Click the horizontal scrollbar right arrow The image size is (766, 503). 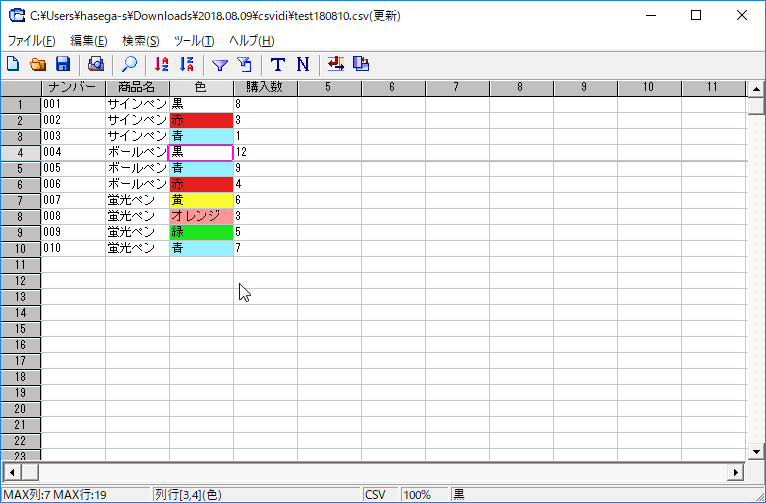click(x=735, y=472)
